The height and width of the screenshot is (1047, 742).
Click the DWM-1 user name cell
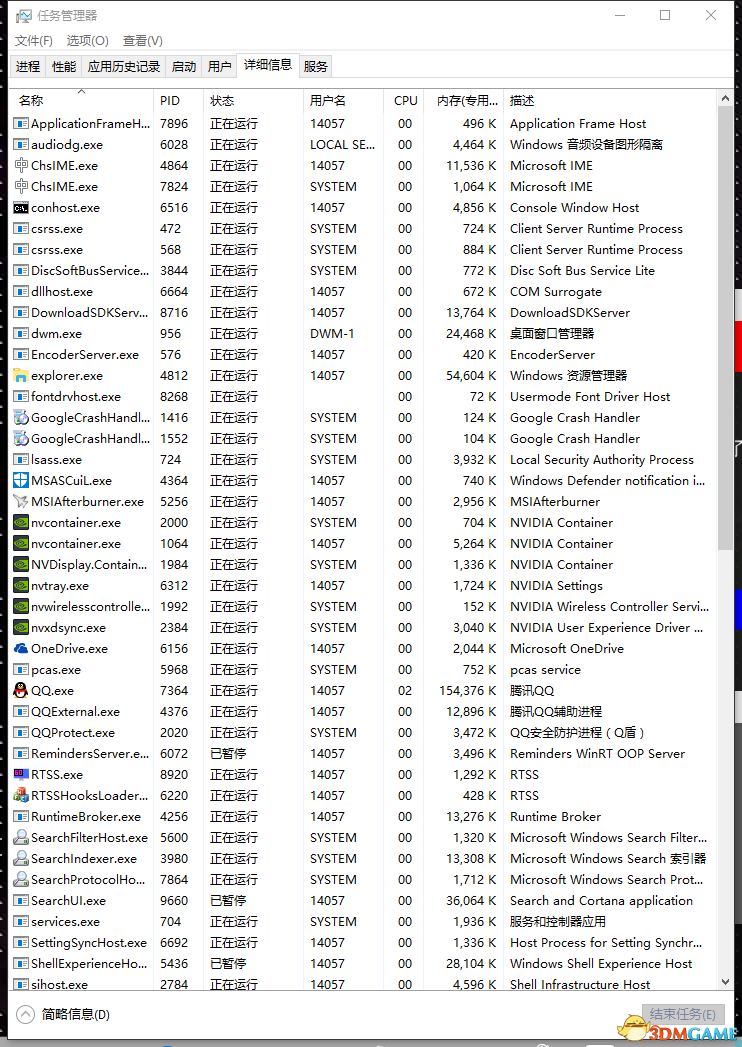point(332,334)
